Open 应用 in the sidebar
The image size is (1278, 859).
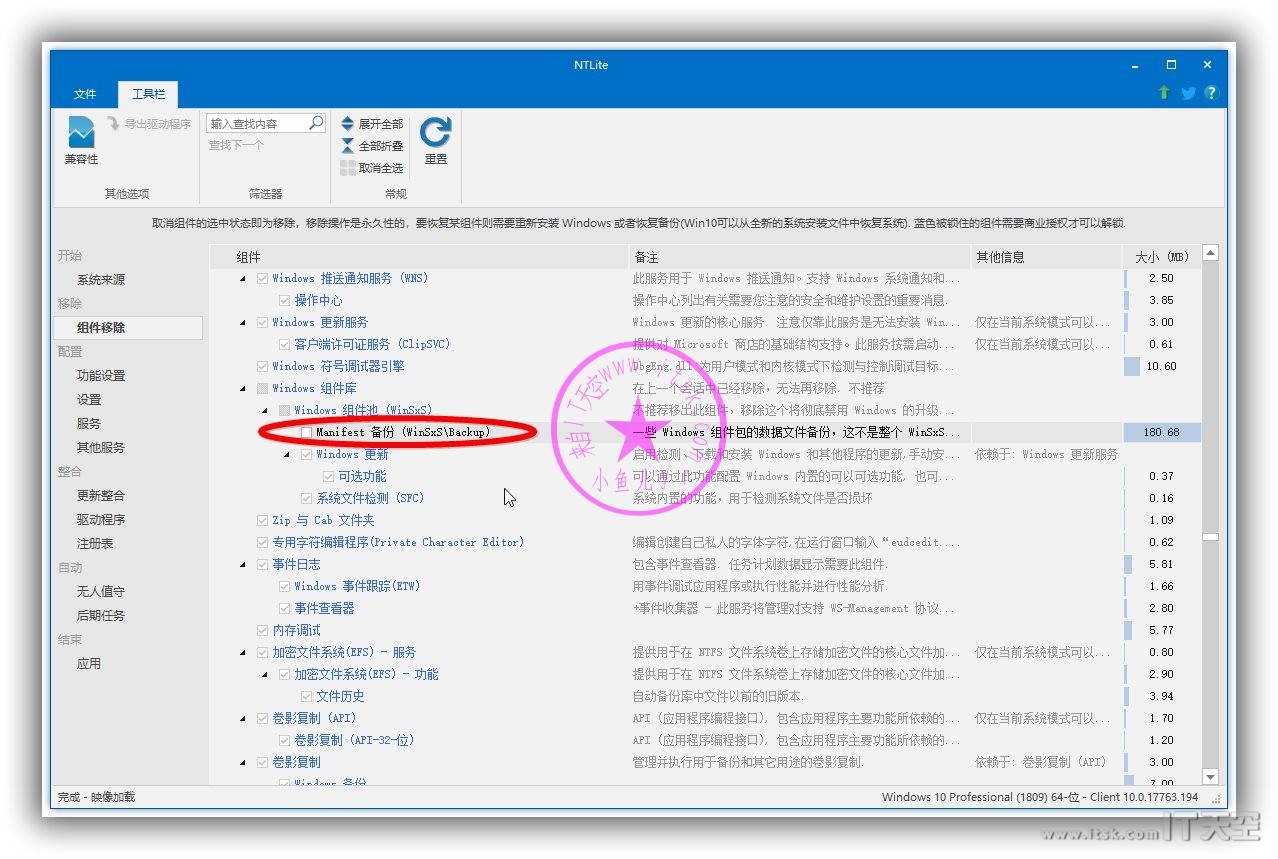click(89, 664)
